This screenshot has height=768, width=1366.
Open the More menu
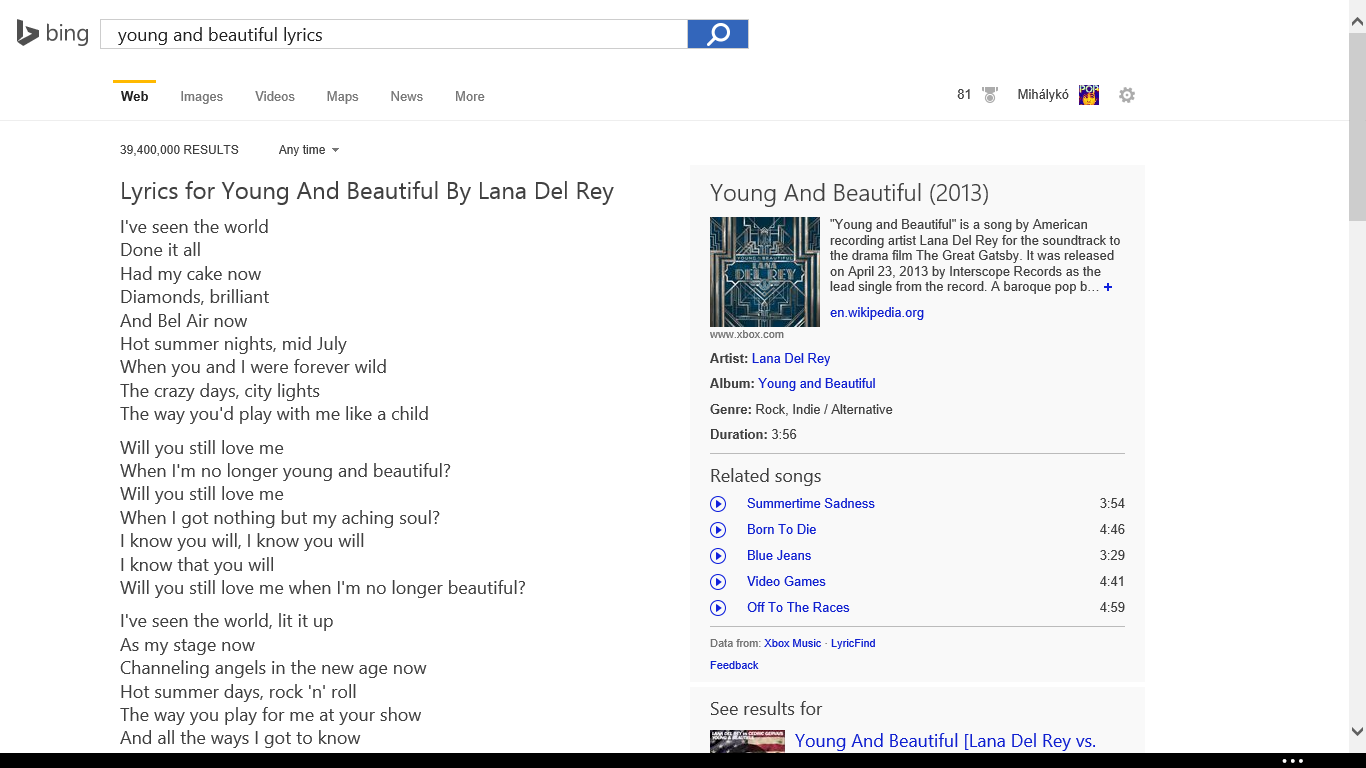point(470,97)
